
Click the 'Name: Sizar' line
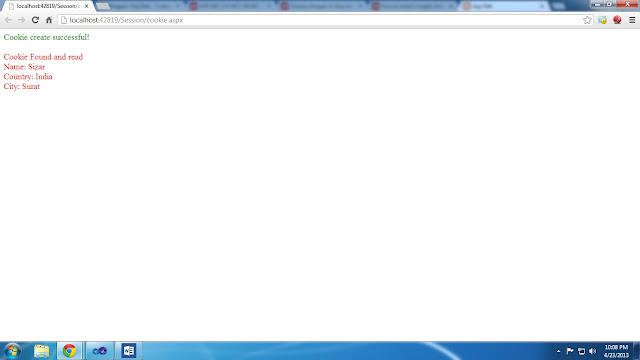click(x=24, y=67)
